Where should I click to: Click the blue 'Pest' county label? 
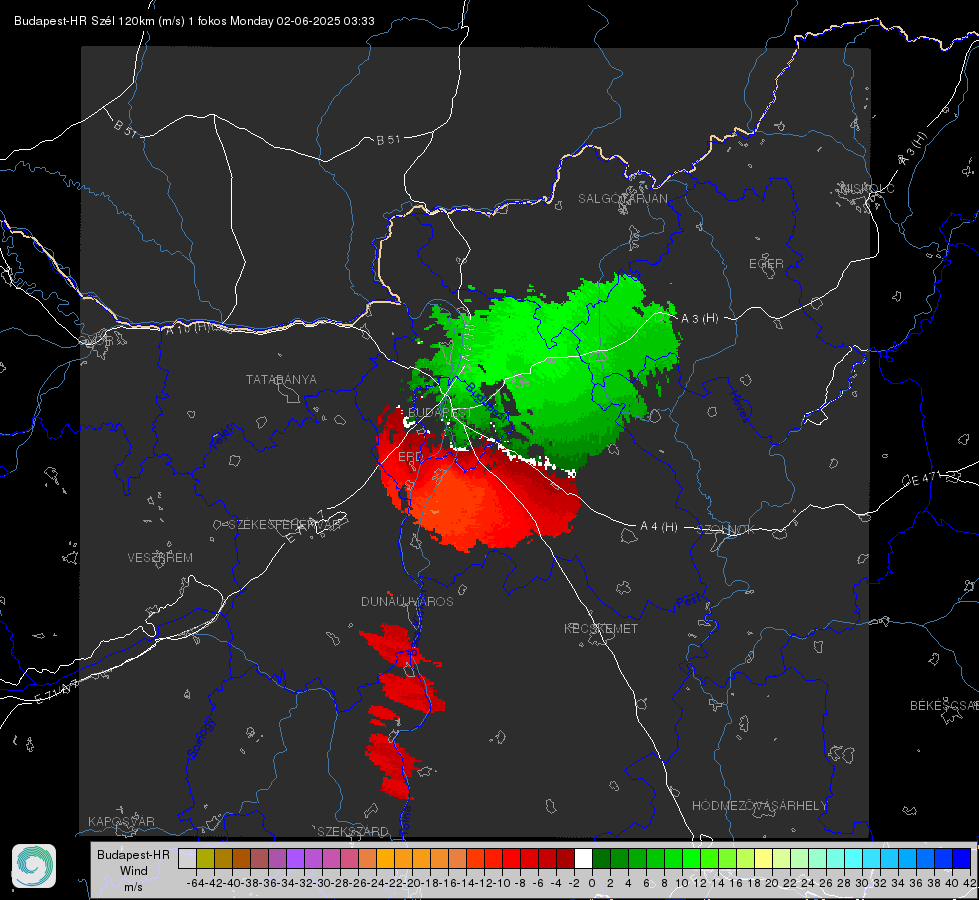pyautogui.click(x=689, y=602)
